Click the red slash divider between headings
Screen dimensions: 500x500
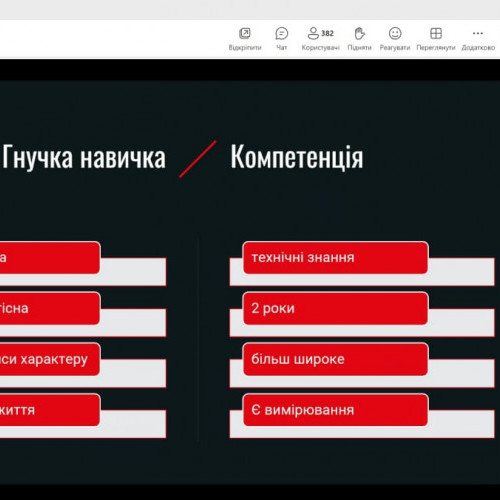pos(198,159)
